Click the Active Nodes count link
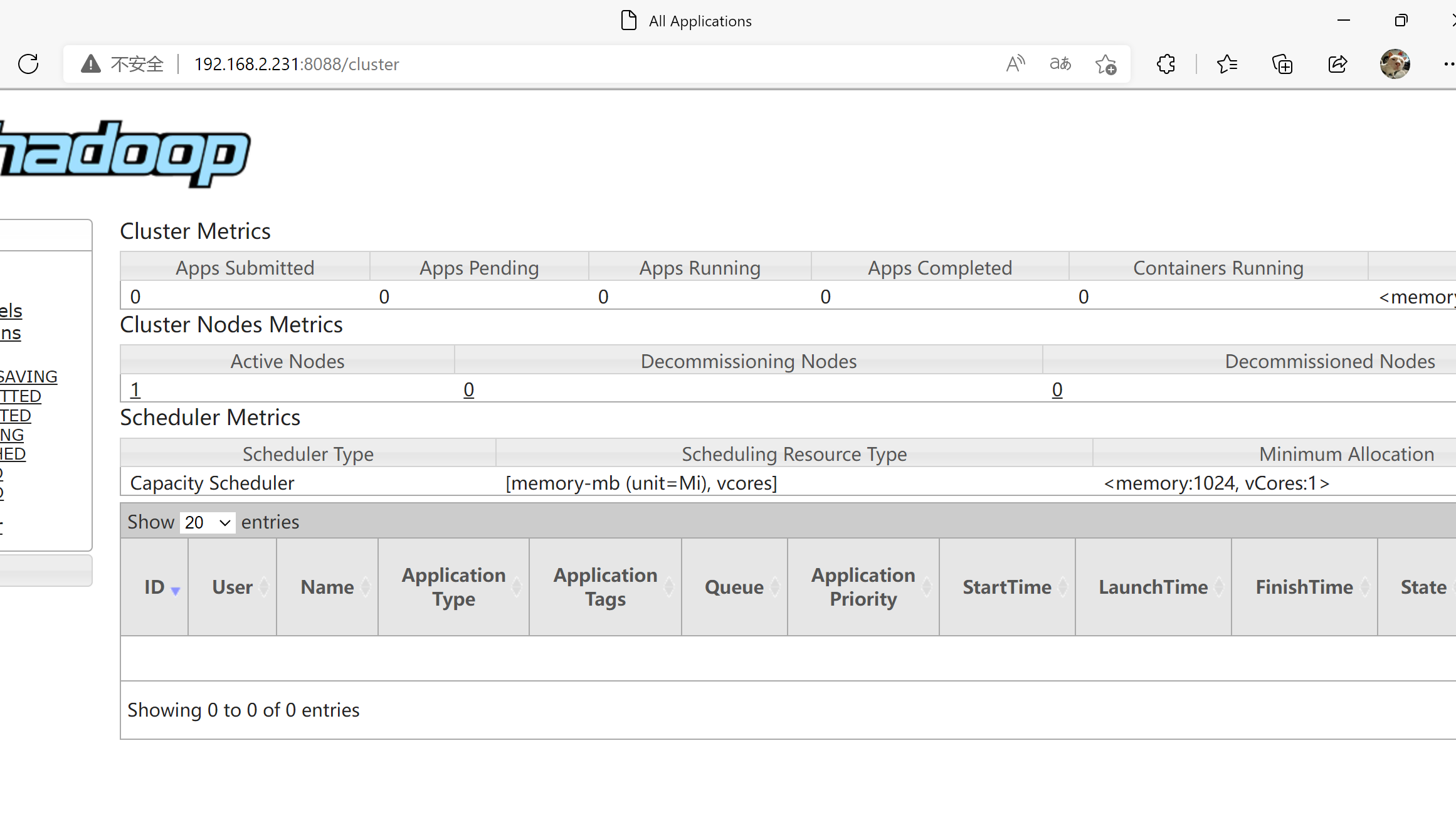Viewport: 1456px width, 832px height. (x=135, y=390)
